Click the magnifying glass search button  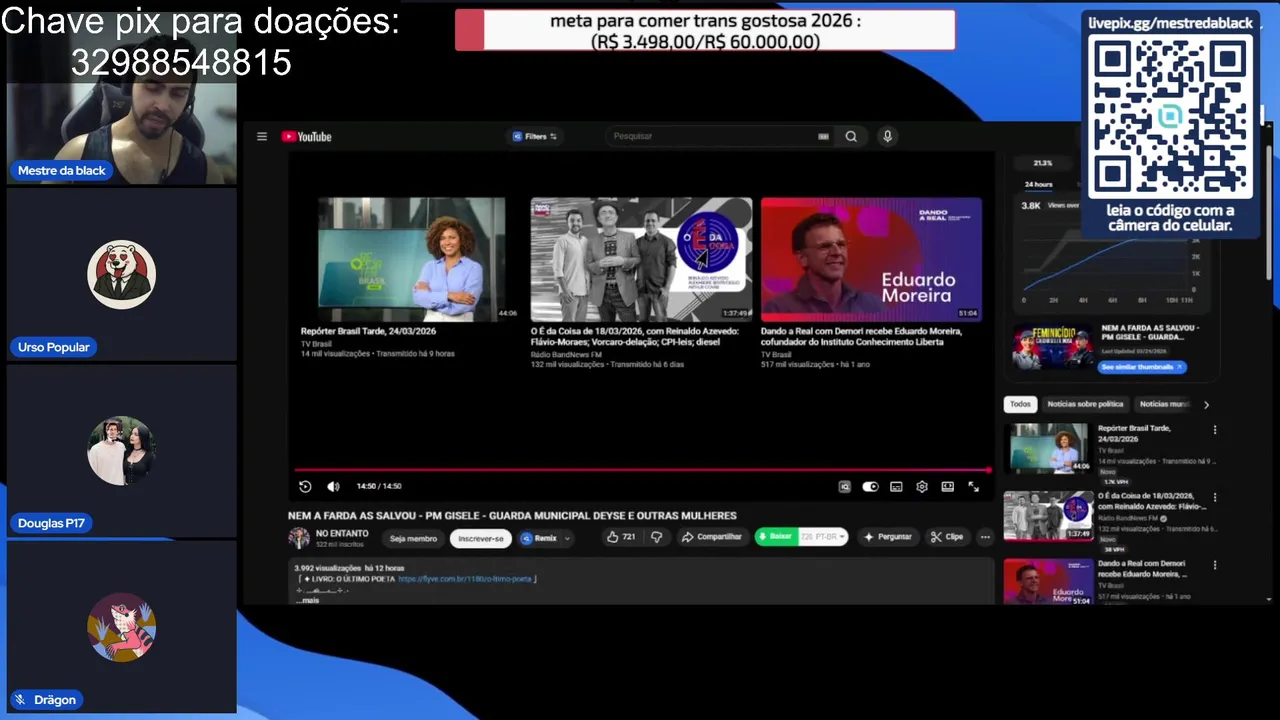click(851, 137)
